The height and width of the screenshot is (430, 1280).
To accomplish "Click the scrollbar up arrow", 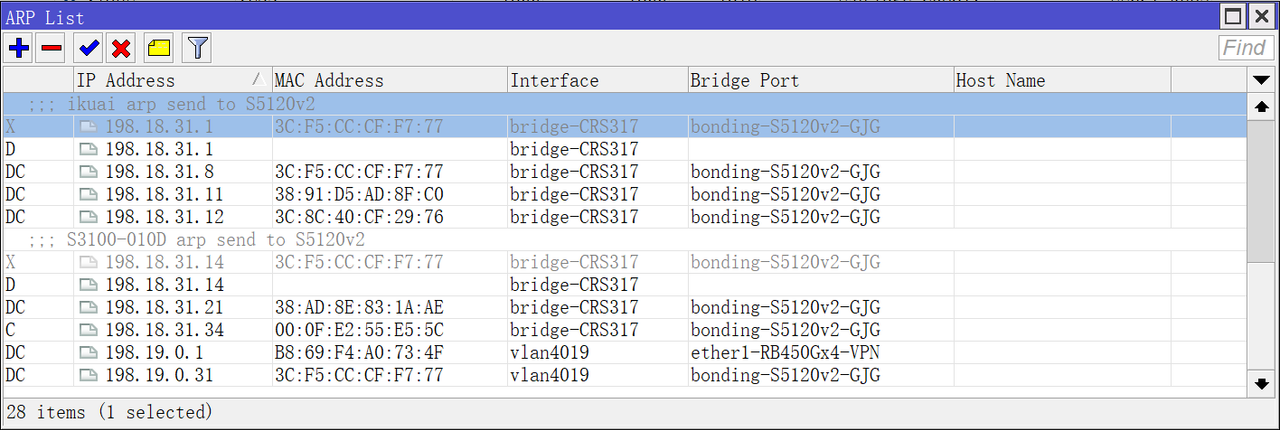I will (1261, 106).
